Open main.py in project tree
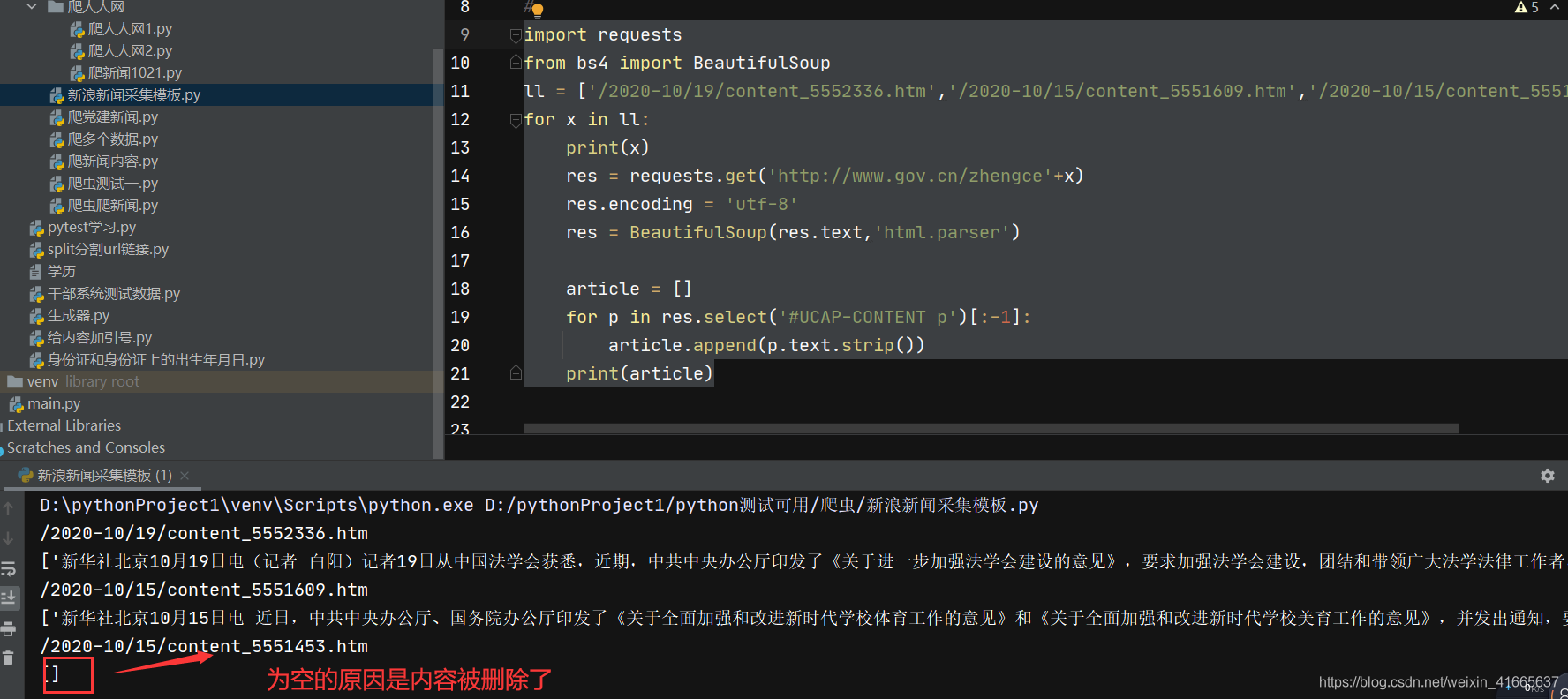 tap(54, 404)
